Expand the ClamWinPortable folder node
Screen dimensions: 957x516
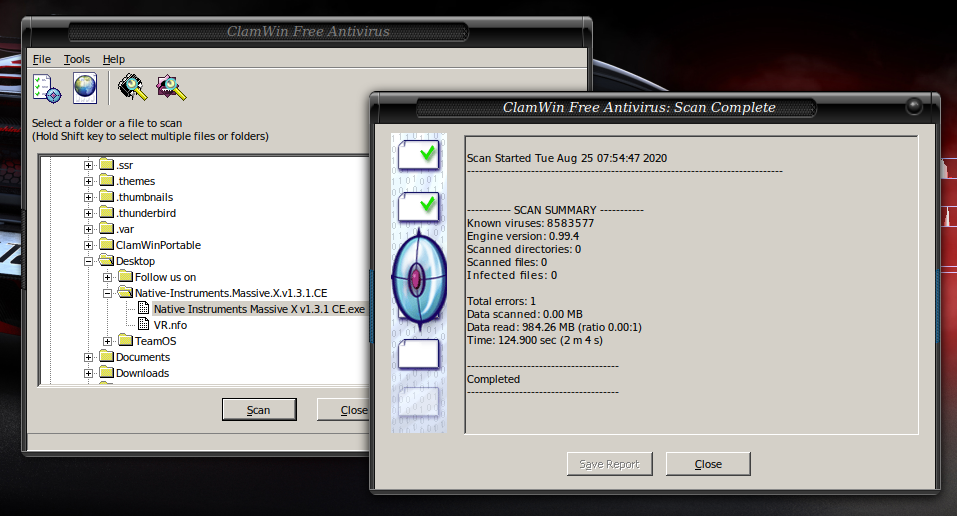click(x=88, y=245)
